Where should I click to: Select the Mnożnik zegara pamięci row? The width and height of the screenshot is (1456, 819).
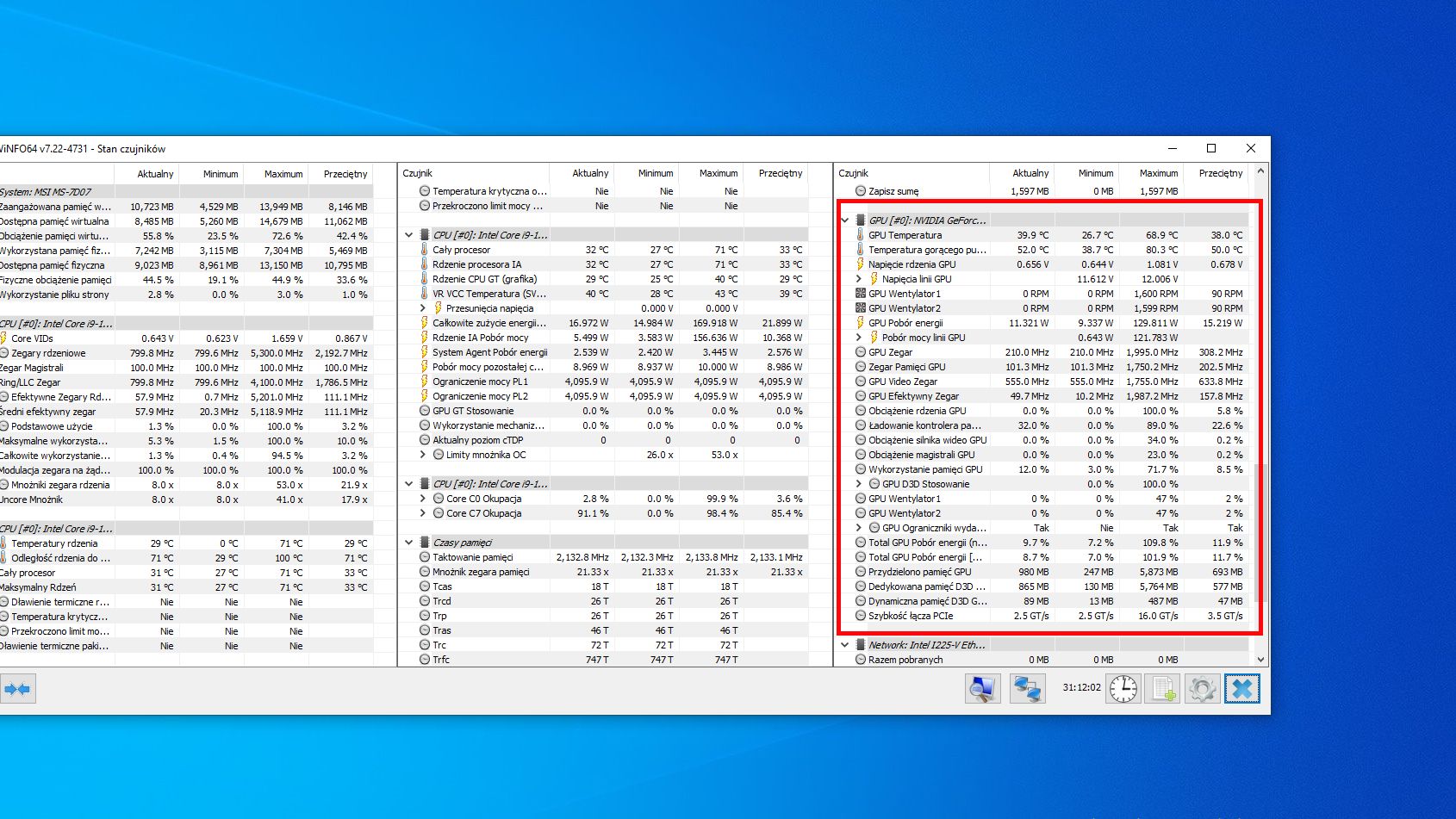[x=604, y=572]
